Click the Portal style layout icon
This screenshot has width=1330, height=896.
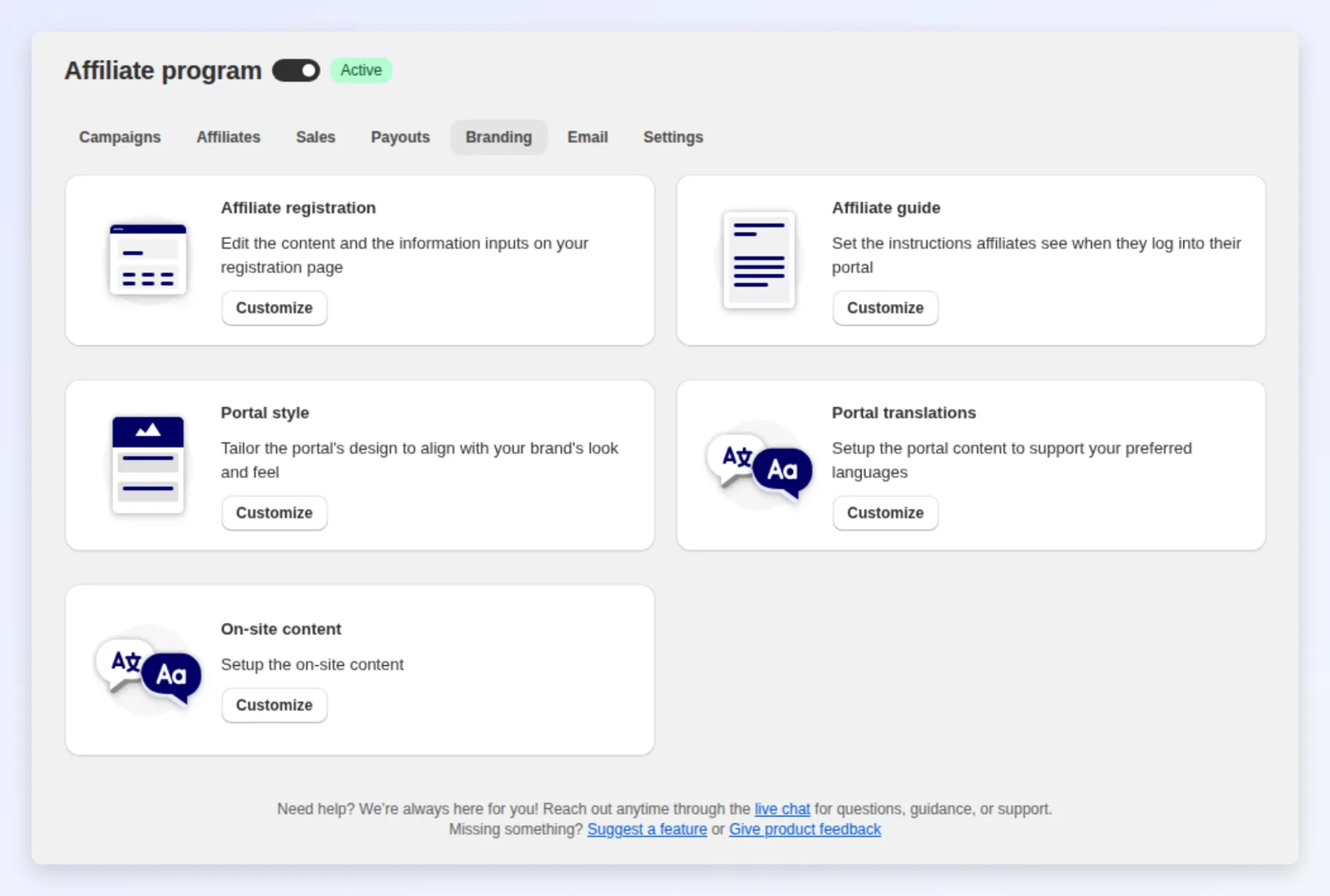(148, 465)
